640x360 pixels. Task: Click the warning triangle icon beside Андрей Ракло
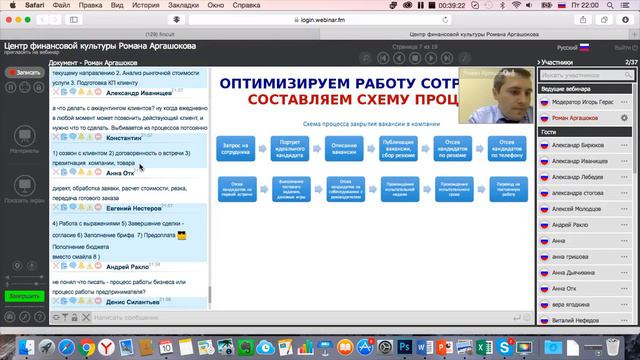click(90, 266)
